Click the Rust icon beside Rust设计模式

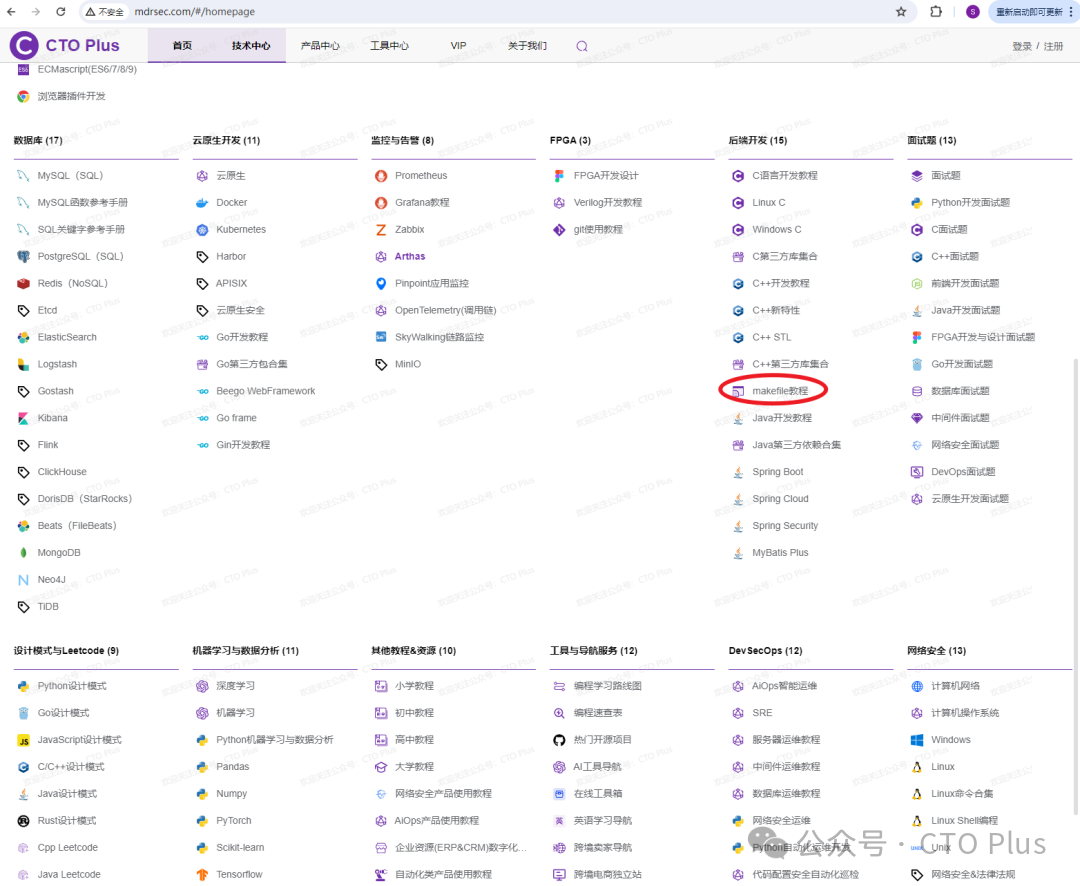point(23,821)
